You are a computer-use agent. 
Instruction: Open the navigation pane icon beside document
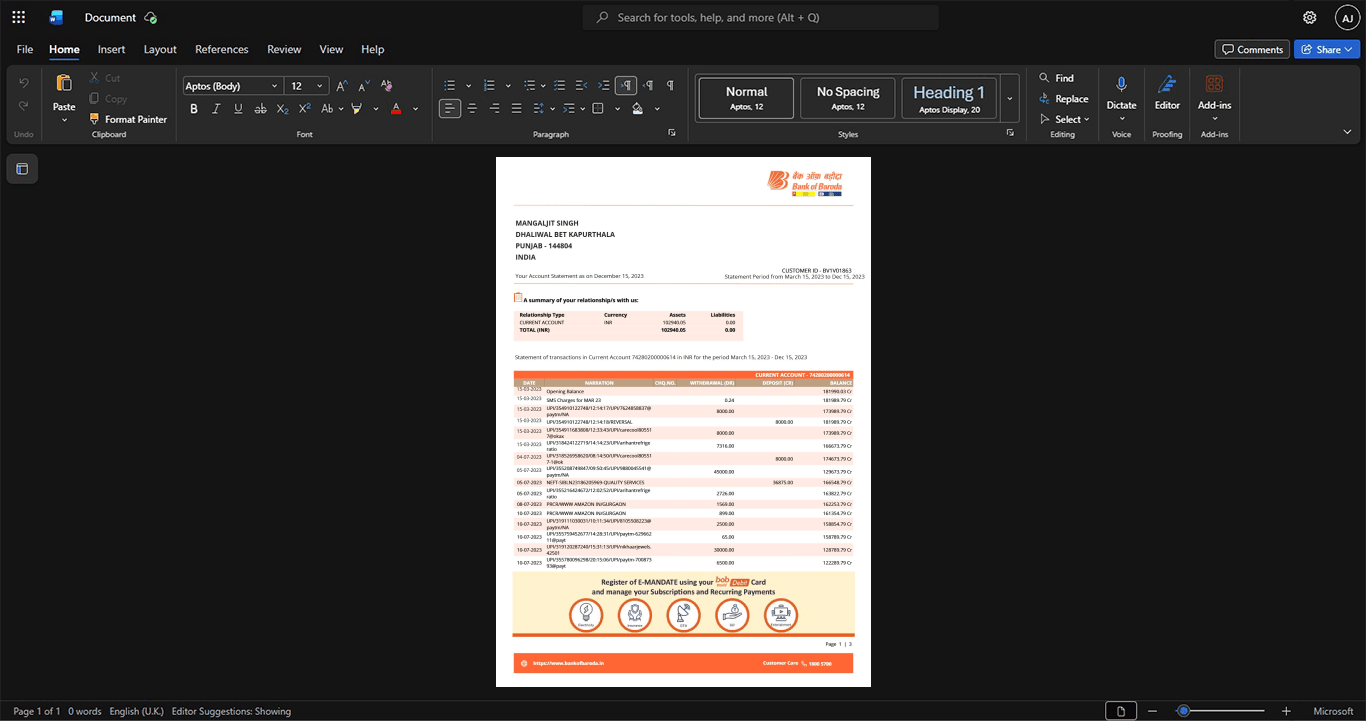pos(22,169)
